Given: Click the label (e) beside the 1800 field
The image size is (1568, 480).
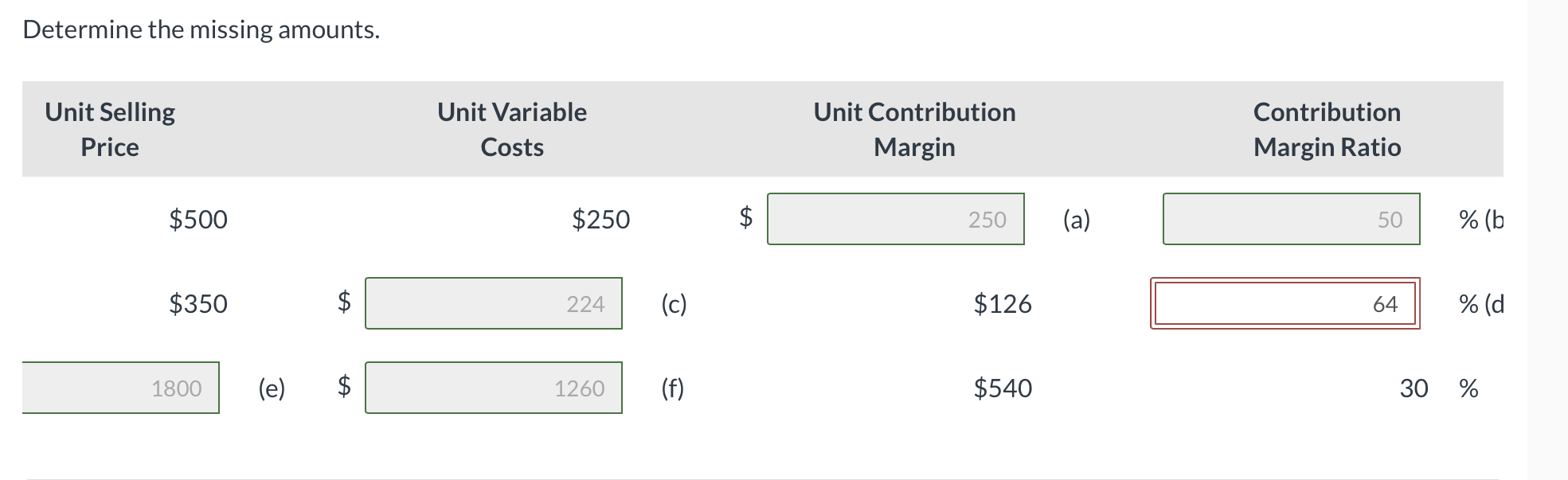Looking at the screenshot, I should [271, 388].
